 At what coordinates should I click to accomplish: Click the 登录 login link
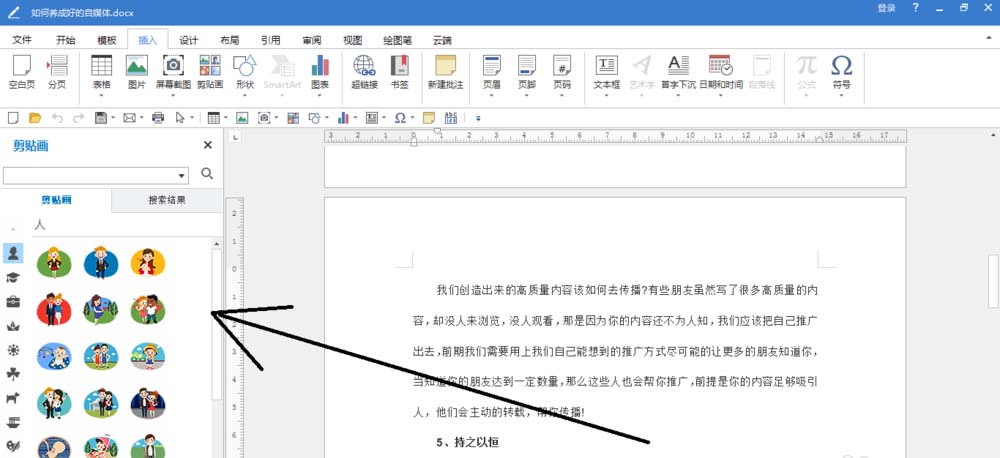[886, 8]
